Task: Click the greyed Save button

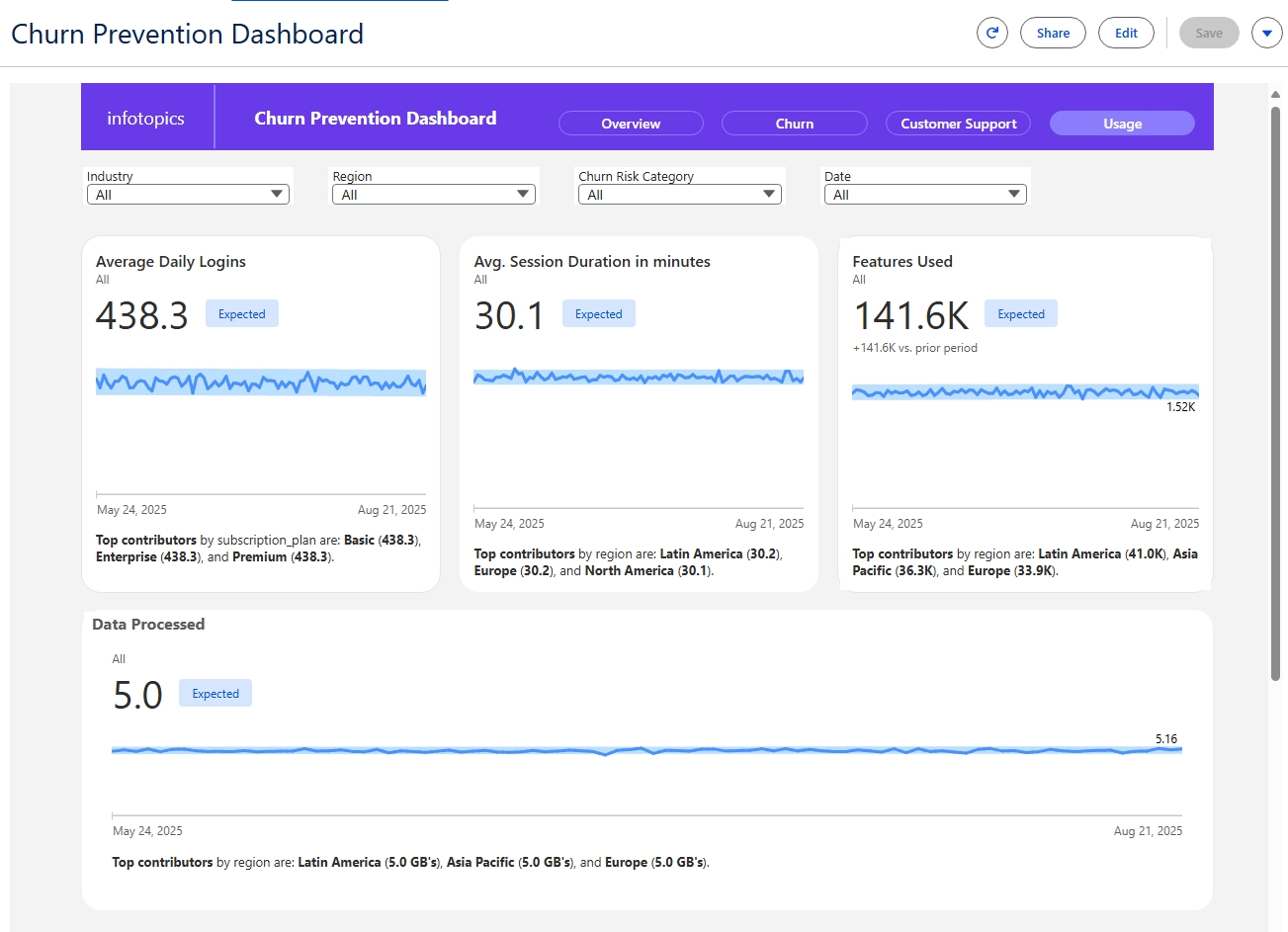Action: pyautogui.click(x=1209, y=33)
